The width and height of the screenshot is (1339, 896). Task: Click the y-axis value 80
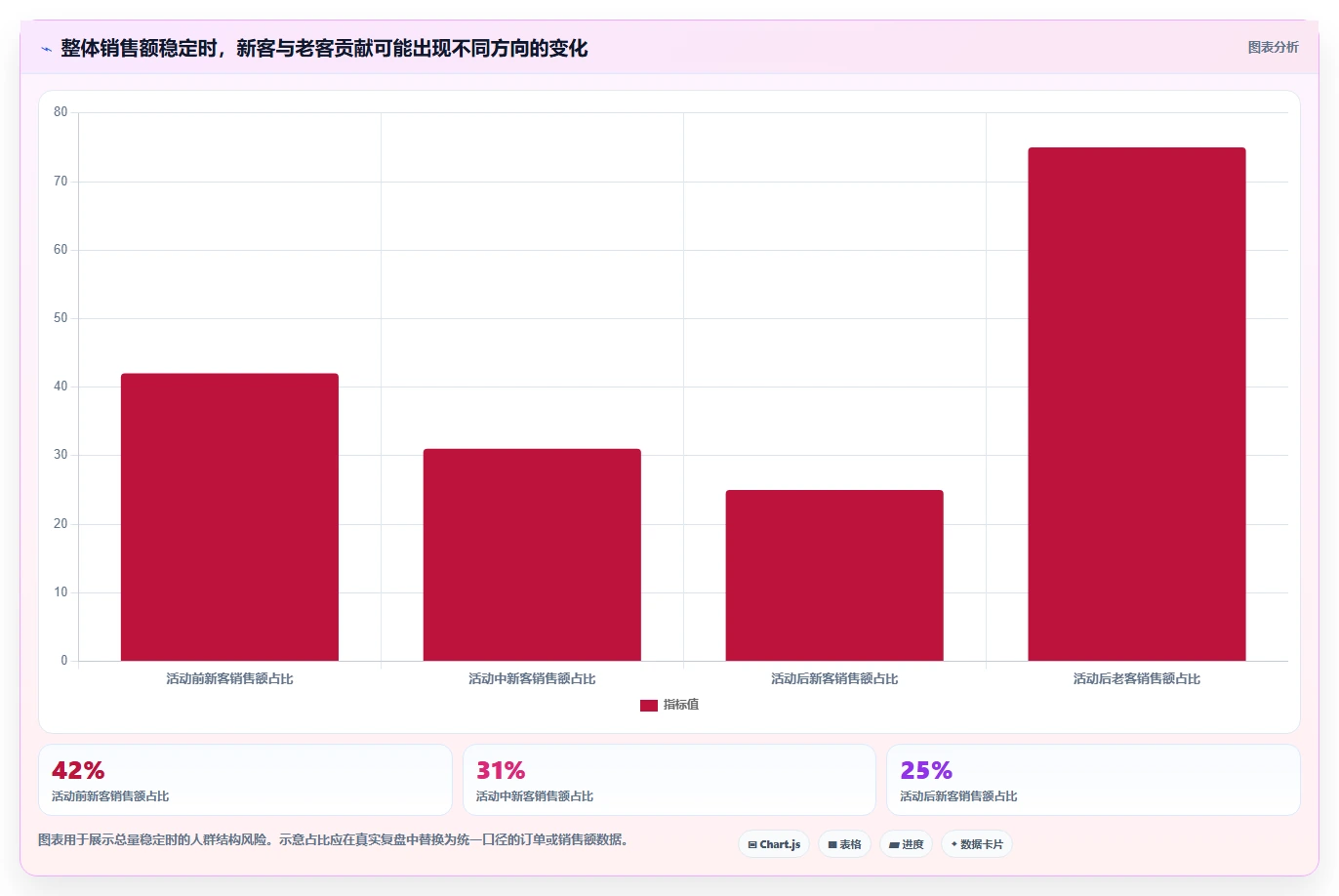point(61,112)
